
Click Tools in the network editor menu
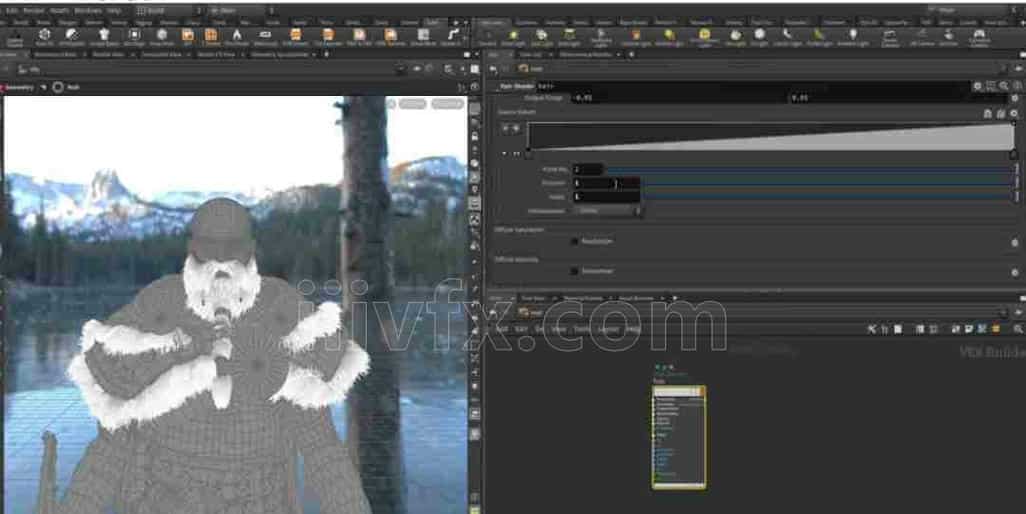click(x=581, y=328)
